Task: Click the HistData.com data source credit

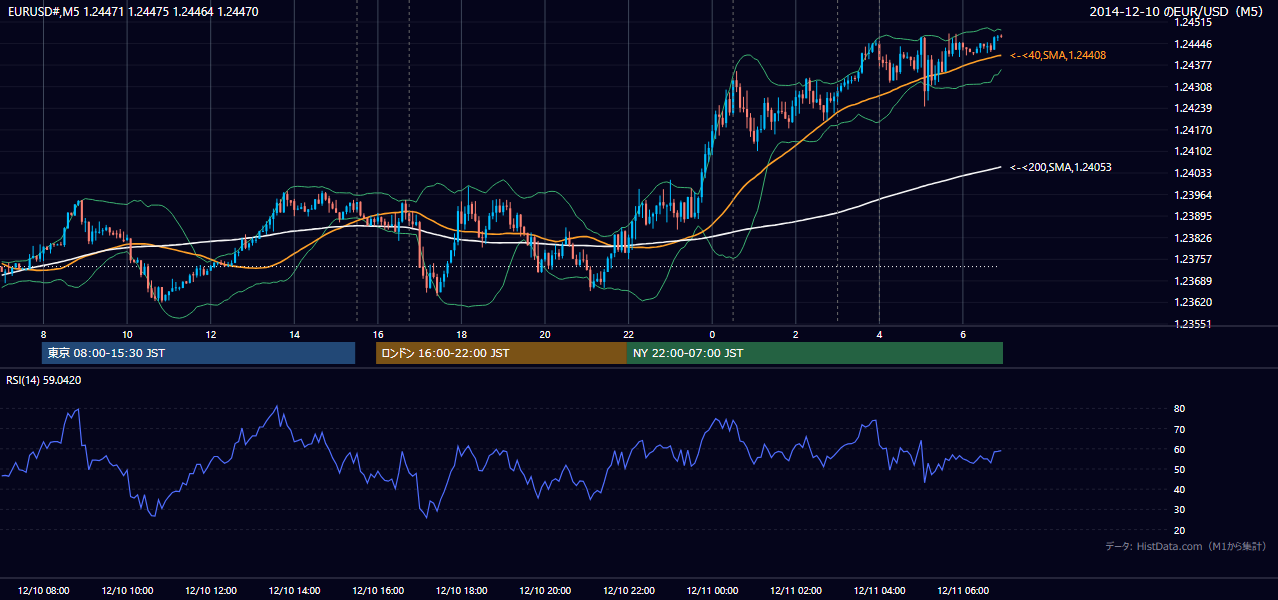Action: 1185,546
